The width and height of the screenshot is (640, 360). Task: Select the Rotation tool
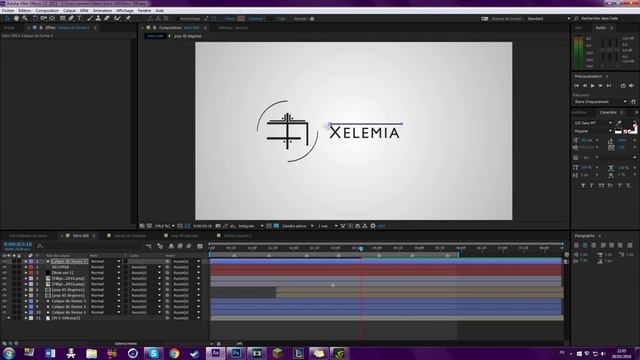coord(35,18)
